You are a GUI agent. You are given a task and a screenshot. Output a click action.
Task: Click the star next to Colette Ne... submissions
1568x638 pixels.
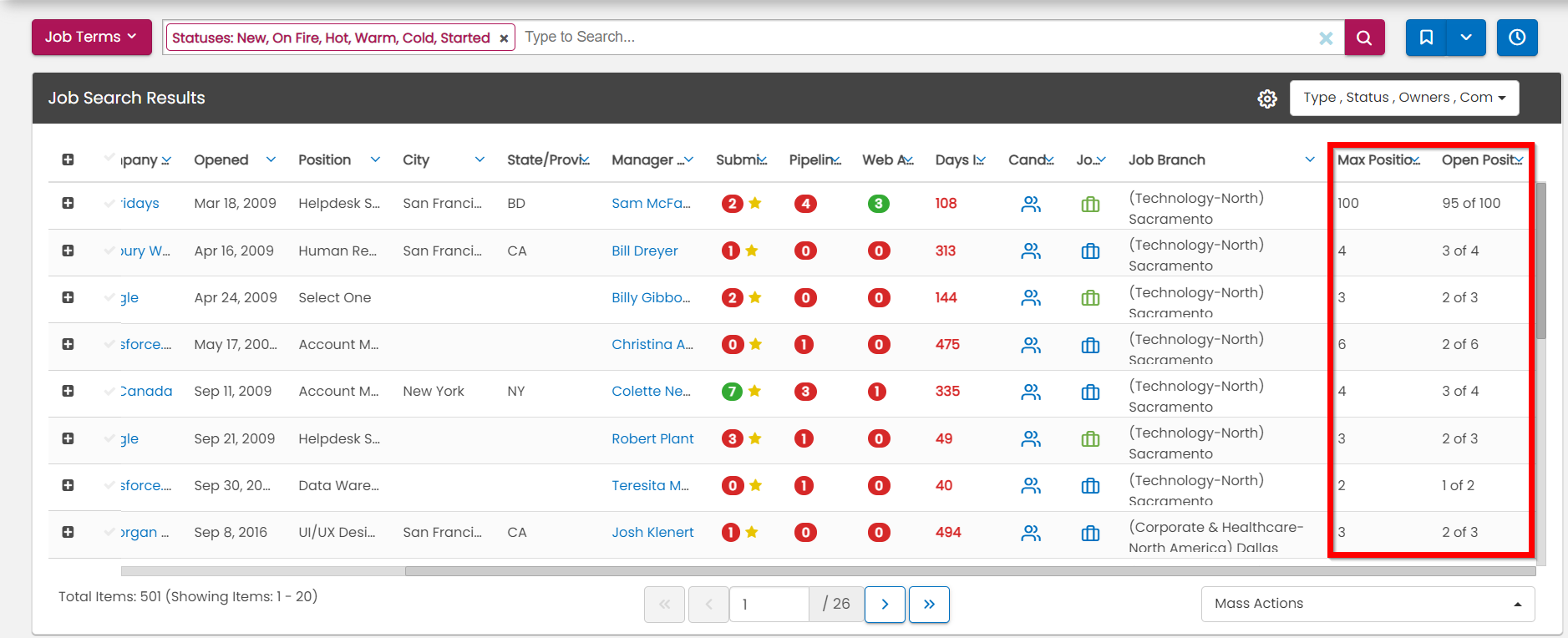(x=754, y=391)
